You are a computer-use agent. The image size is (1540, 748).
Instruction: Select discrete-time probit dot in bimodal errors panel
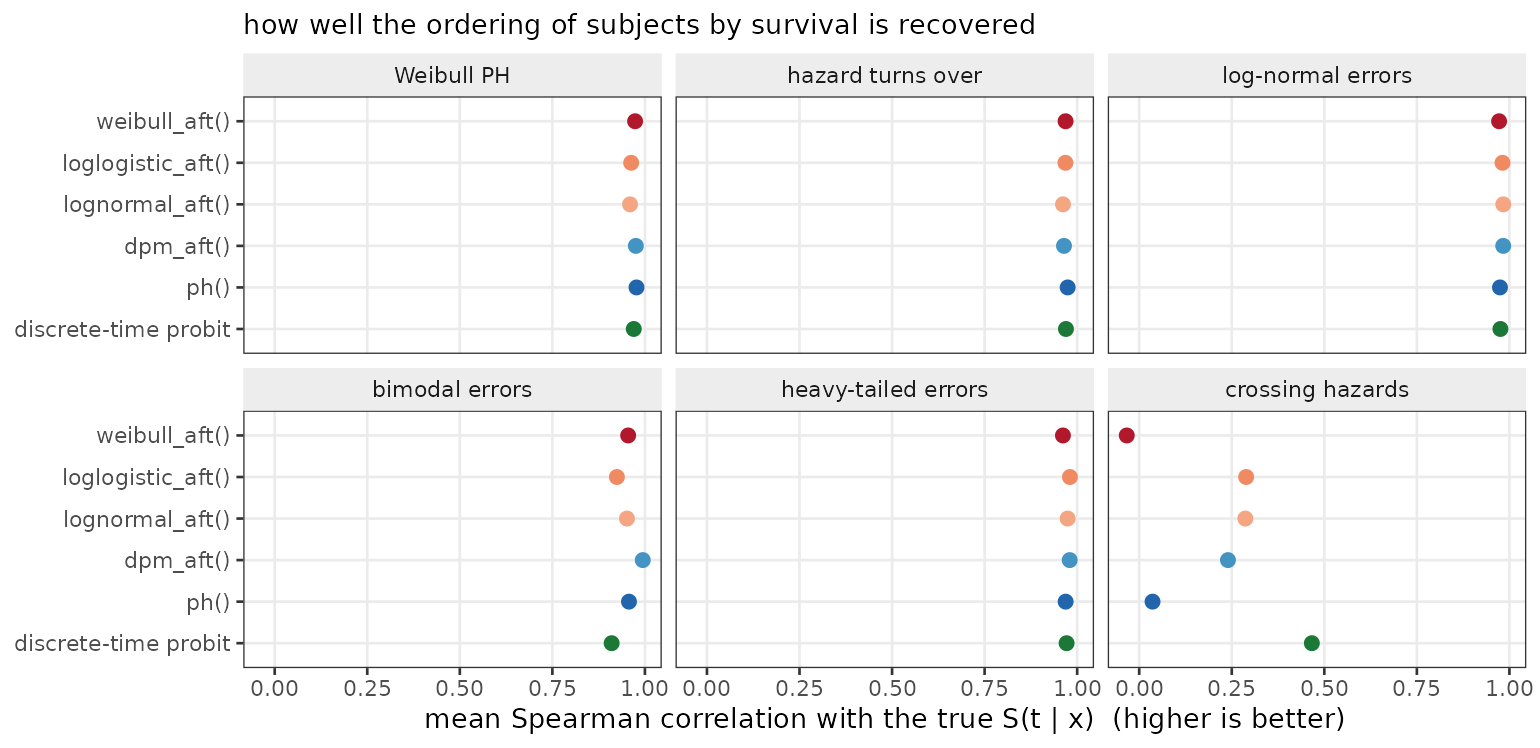click(611, 643)
